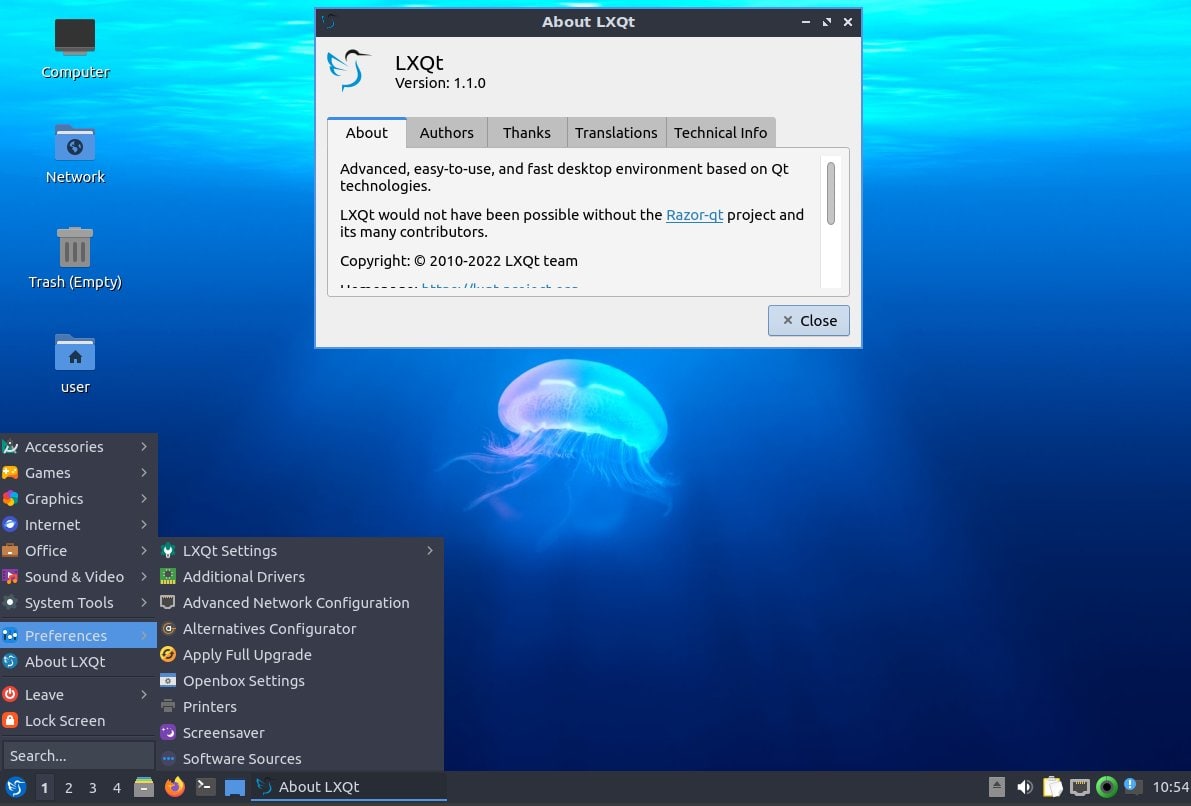Click the green circular tray icon
Image resolution: width=1191 pixels, height=806 pixels.
(1107, 787)
